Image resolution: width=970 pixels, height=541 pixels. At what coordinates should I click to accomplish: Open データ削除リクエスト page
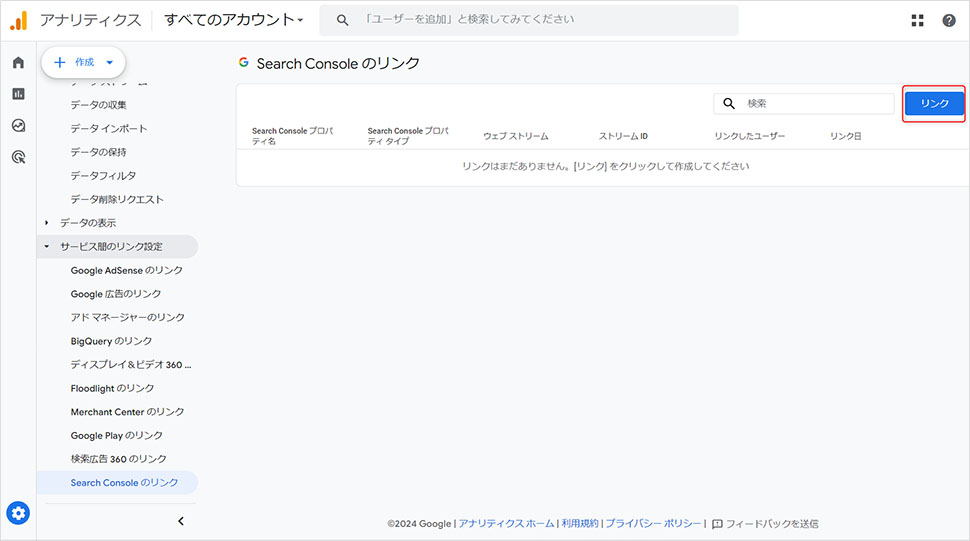(117, 199)
